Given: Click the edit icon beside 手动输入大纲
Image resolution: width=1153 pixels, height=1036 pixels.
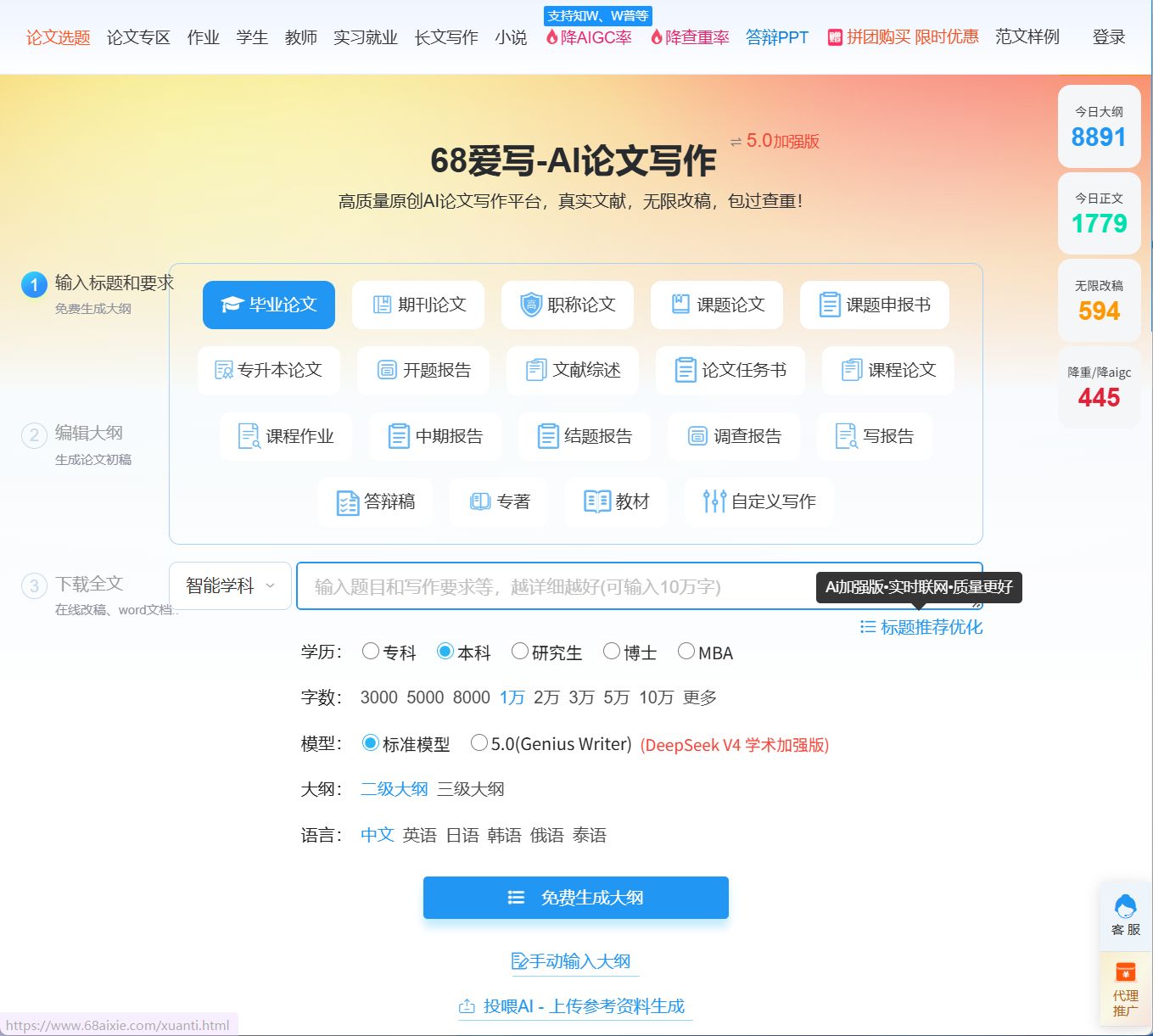Looking at the screenshot, I should click(520, 961).
